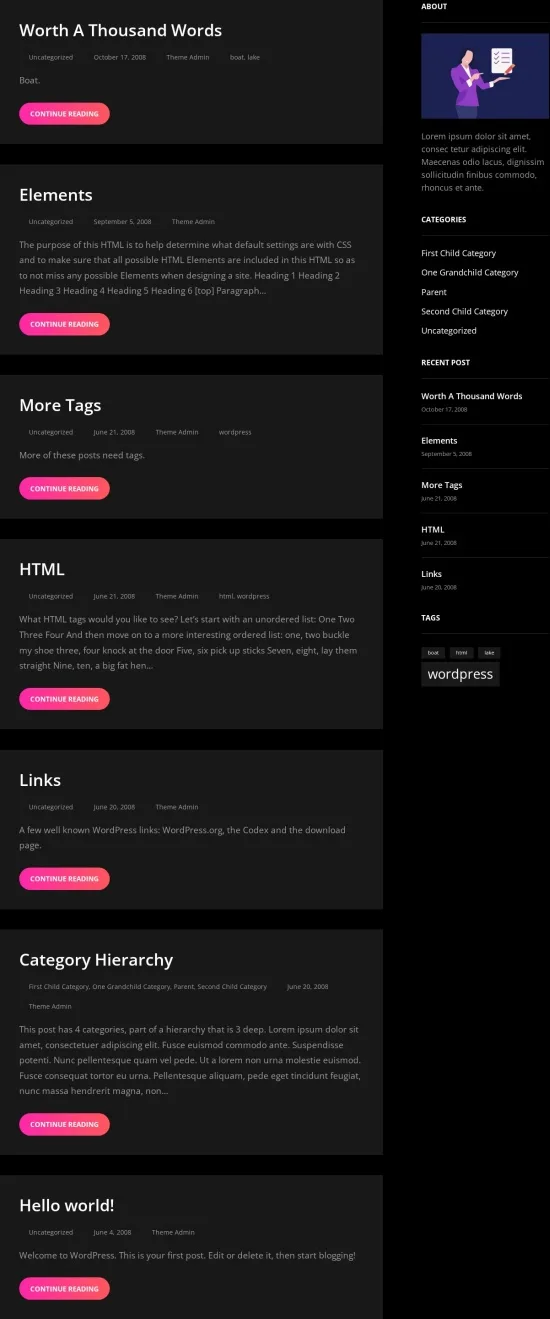Screen dimensions: 550x1319
Task: Select First Child Category in the sidebar
Action: (x=458, y=253)
